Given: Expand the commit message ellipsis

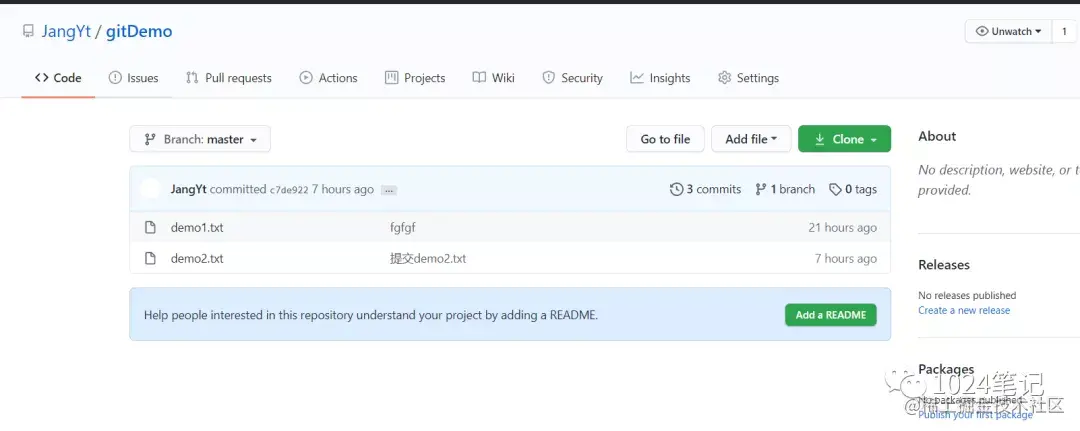Looking at the screenshot, I should pyautogui.click(x=389, y=190).
